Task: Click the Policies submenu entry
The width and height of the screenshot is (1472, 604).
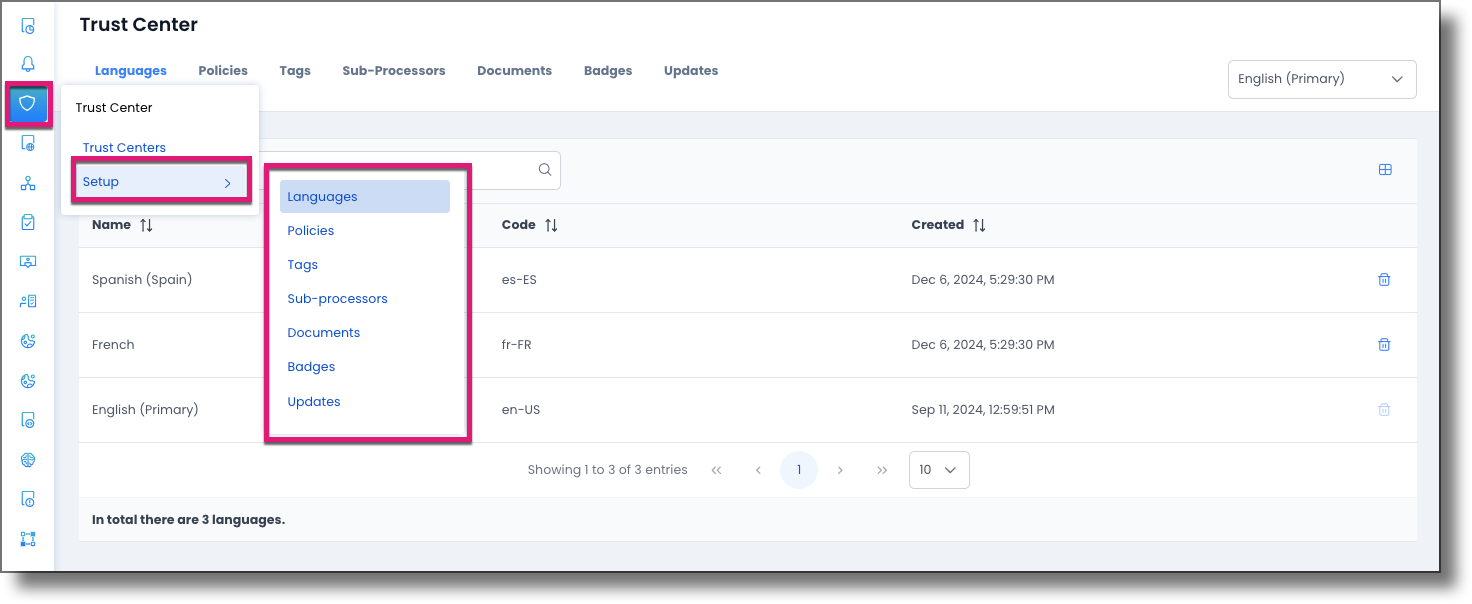Action: [x=311, y=230]
